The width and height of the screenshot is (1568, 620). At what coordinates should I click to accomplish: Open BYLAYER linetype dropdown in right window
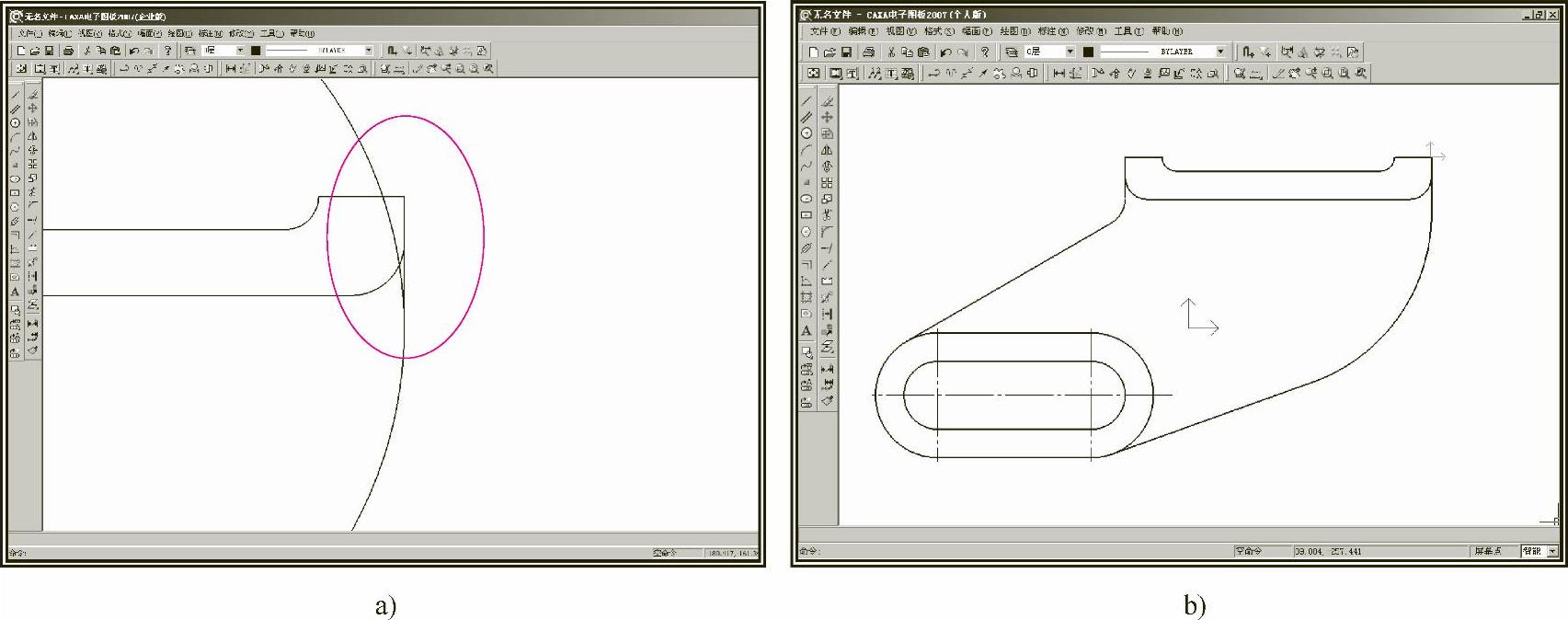(1220, 52)
